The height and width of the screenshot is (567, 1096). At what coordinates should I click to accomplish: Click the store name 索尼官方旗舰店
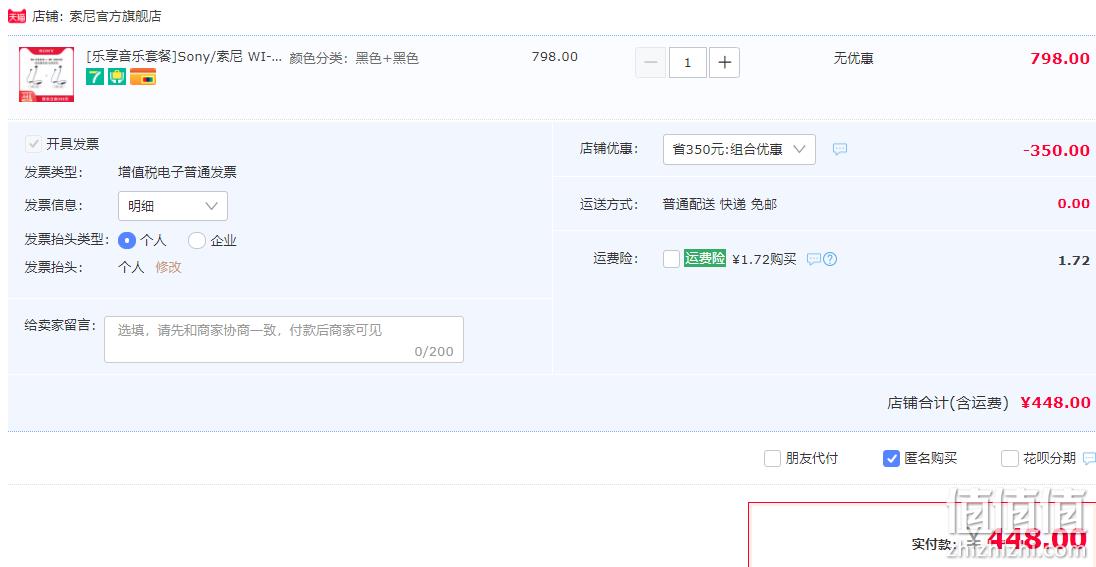coord(115,16)
